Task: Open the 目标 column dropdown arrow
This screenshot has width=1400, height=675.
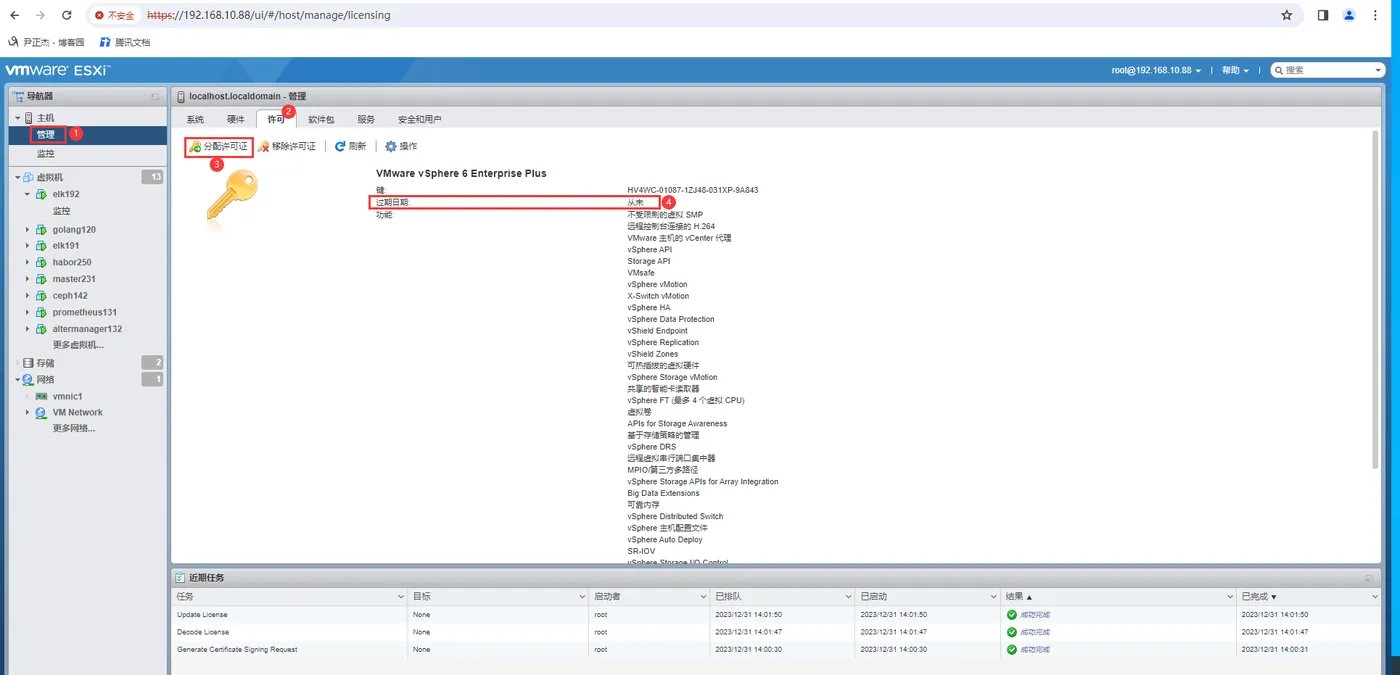Action: (x=582, y=596)
